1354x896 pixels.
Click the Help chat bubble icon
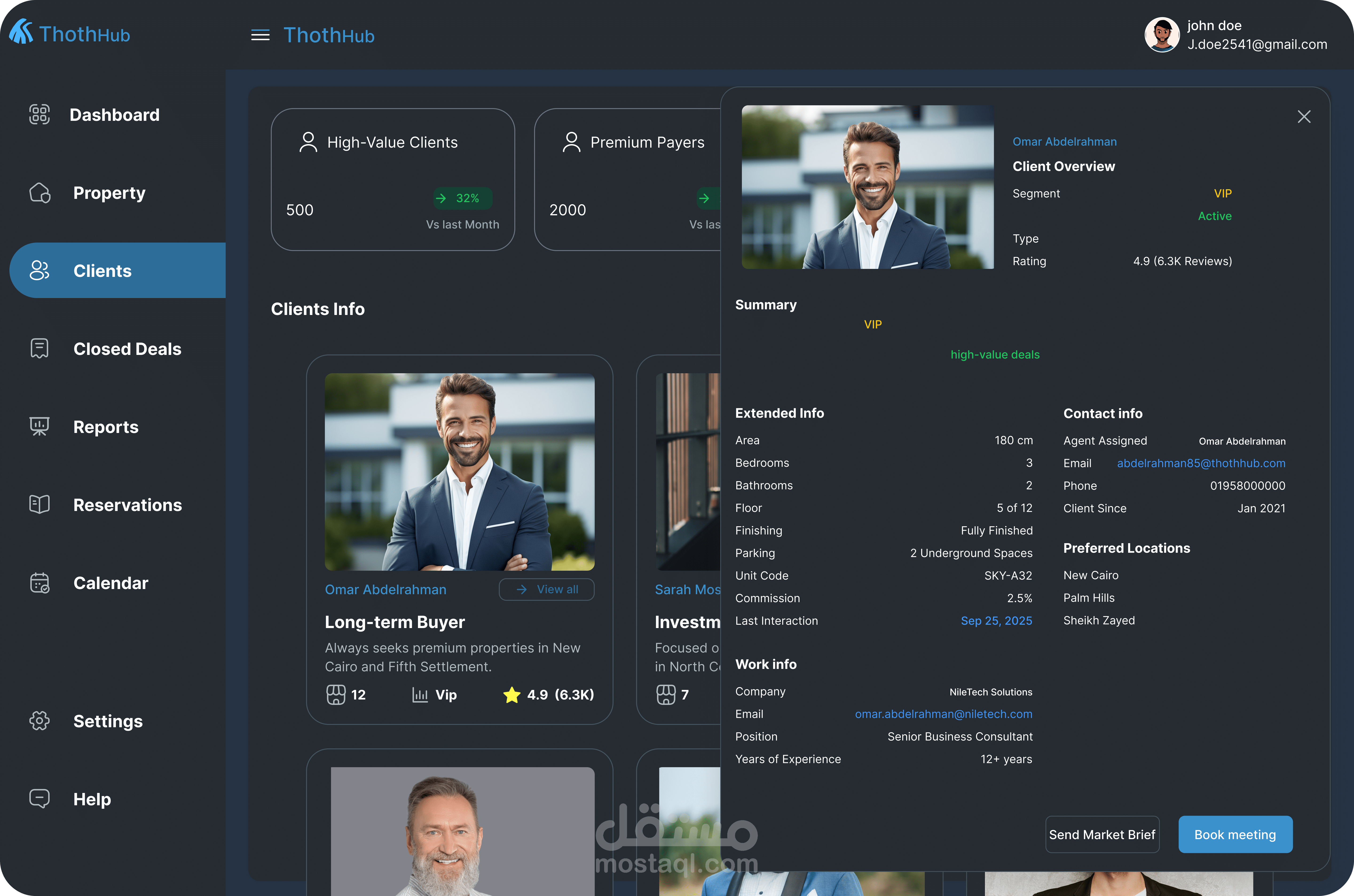click(39, 798)
